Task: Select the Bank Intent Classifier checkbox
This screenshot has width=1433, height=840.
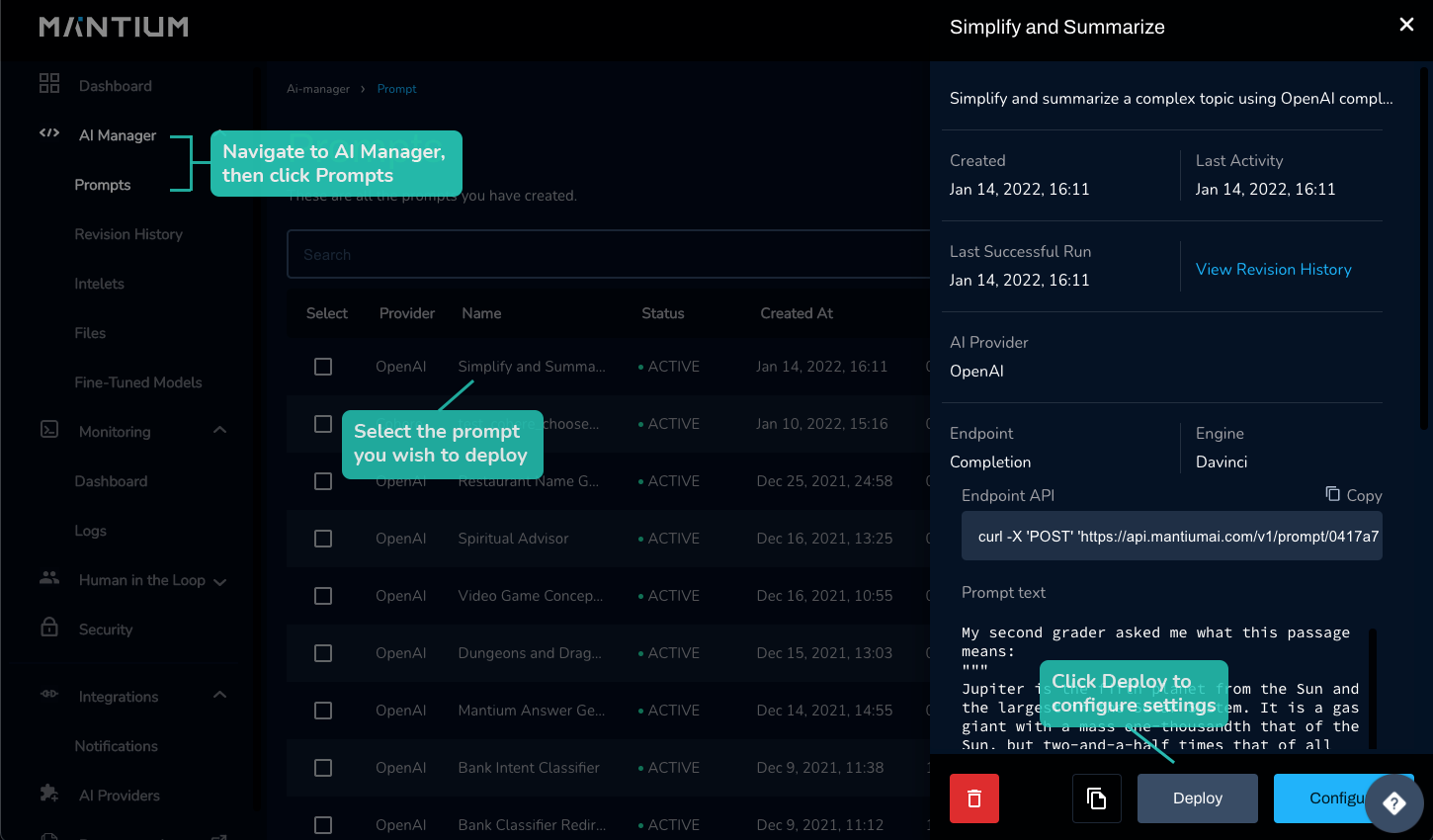Action: pos(323,768)
